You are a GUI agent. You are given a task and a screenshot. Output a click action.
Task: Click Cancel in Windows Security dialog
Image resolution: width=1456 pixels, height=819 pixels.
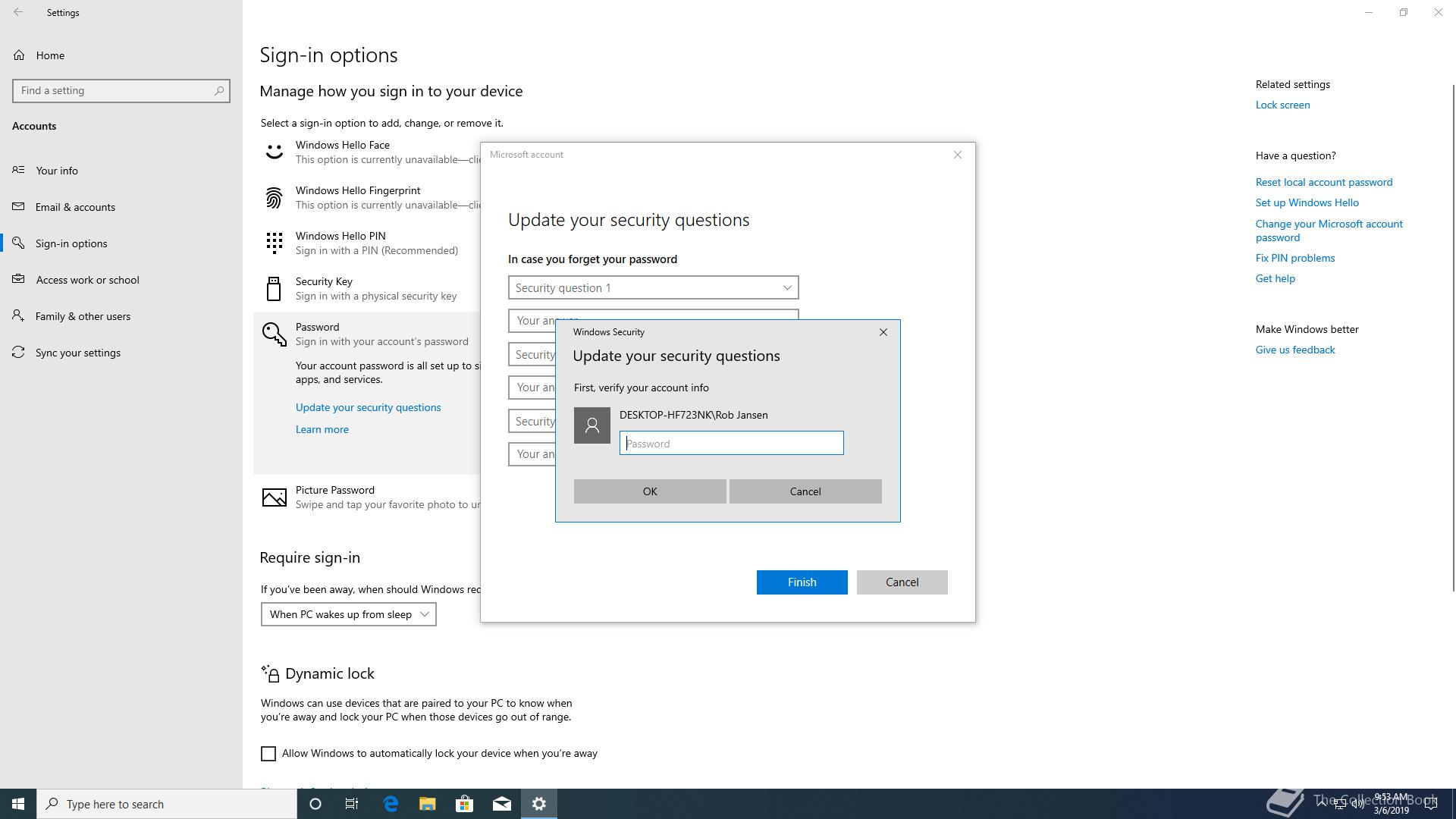coord(805,491)
